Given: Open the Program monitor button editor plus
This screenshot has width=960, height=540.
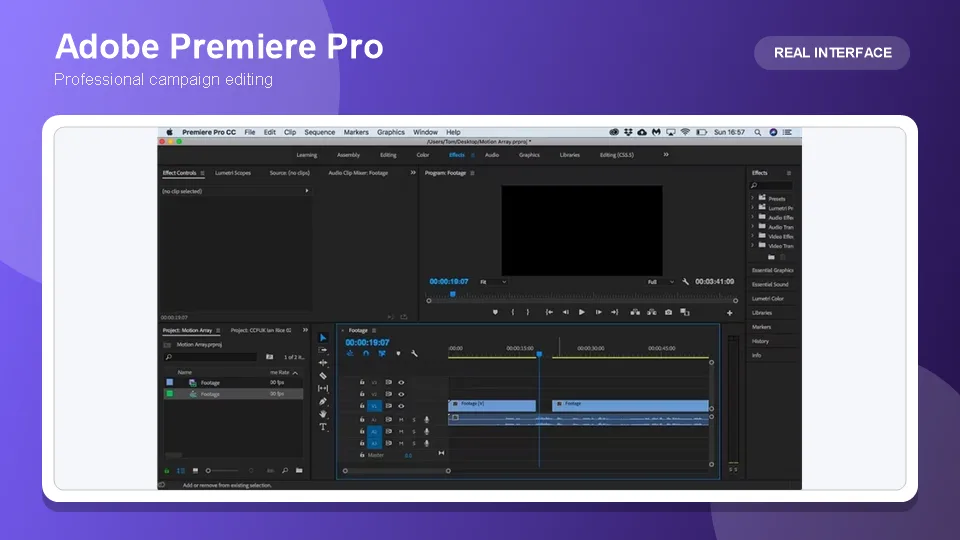Looking at the screenshot, I should tap(730, 313).
